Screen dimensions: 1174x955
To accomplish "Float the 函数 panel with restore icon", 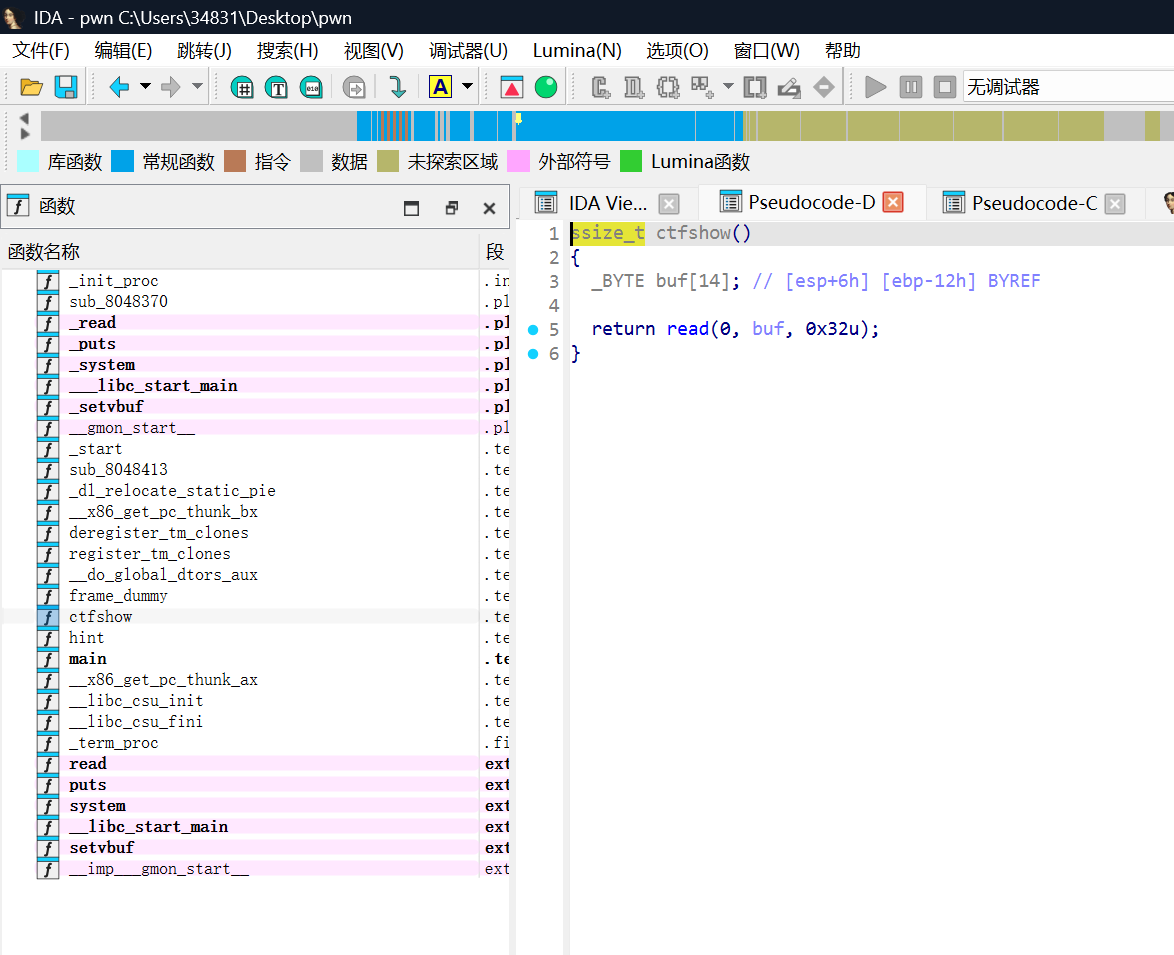I will click(451, 208).
